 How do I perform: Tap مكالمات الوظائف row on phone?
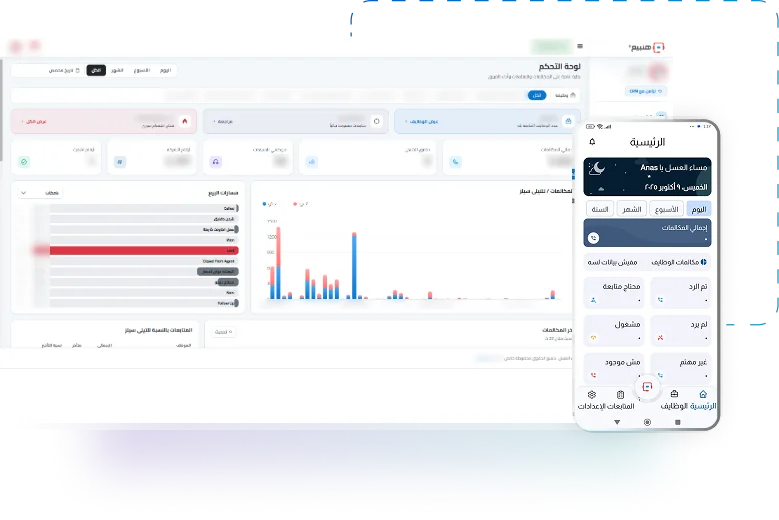(x=647, y=262)
